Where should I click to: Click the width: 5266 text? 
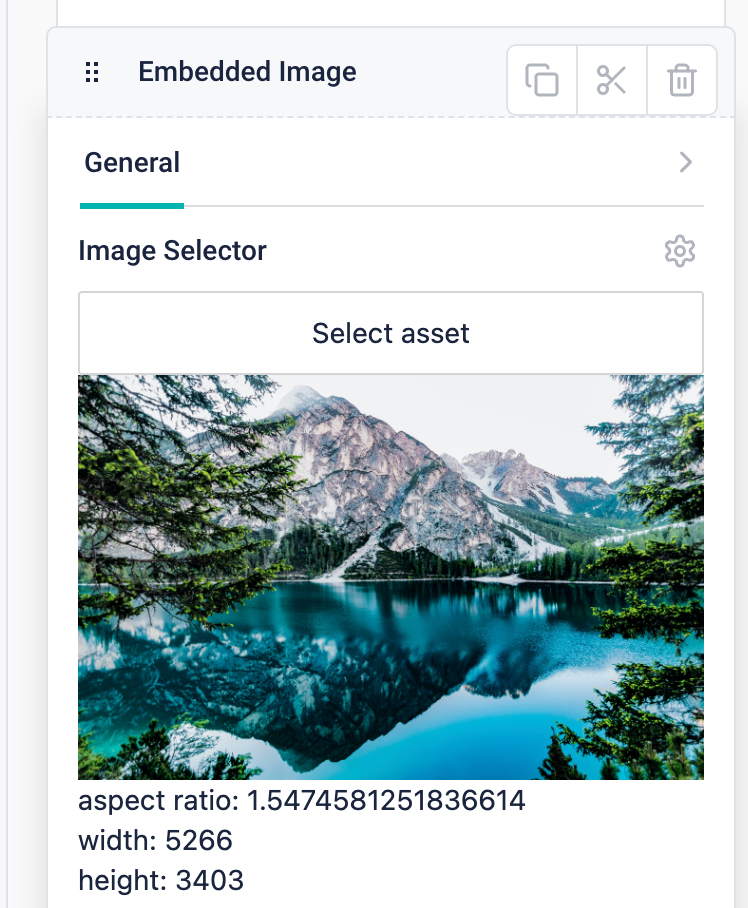155,840
